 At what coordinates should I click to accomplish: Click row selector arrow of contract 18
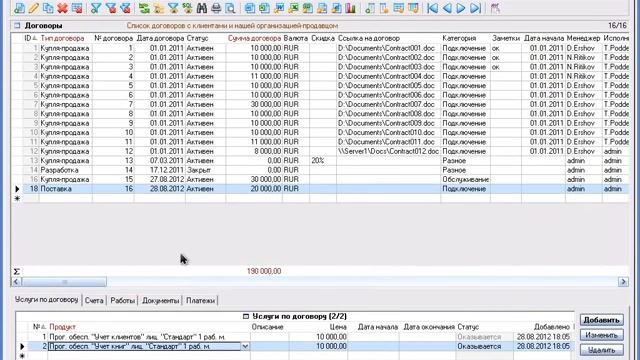(17, 189)
